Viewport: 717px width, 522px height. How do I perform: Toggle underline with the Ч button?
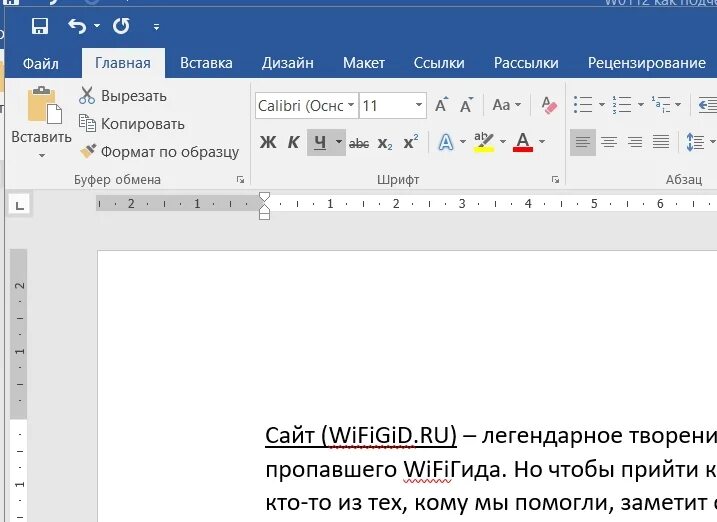(x=320, y=143)
